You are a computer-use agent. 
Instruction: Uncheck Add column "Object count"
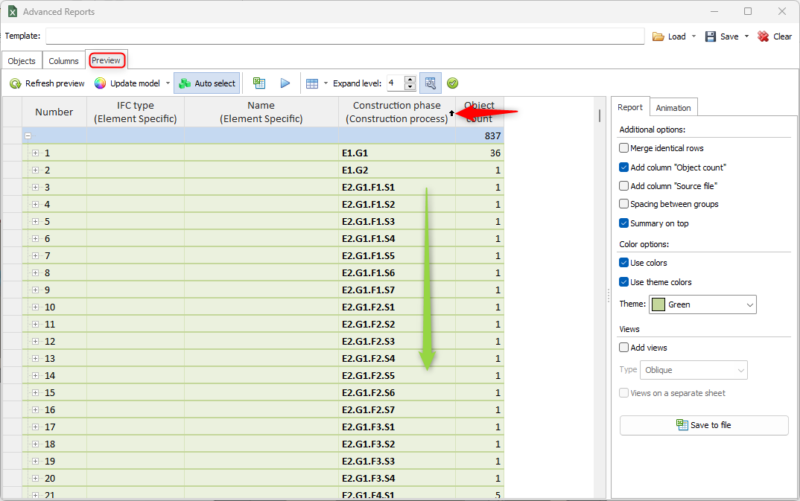[x=623, y=167]
